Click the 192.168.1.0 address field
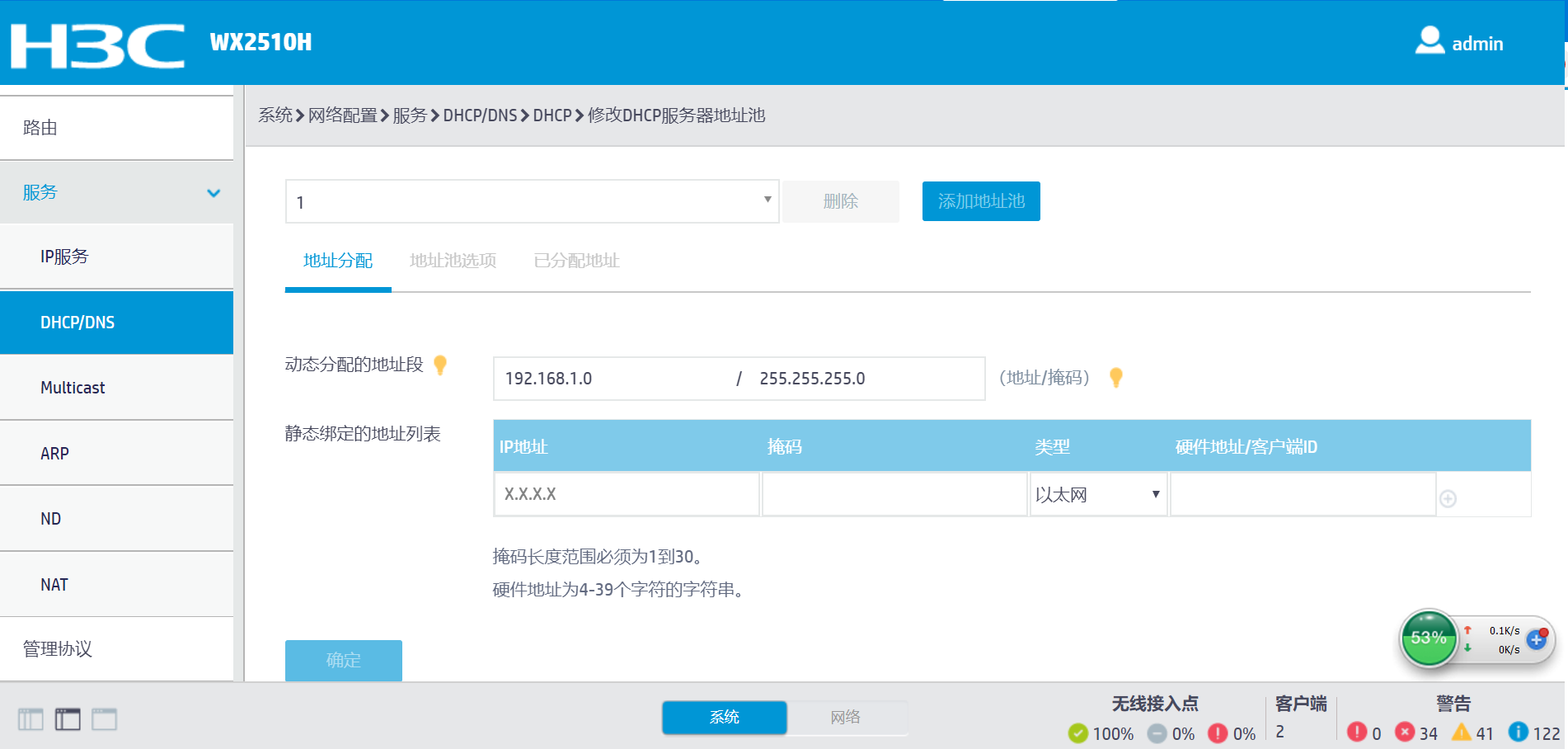Image resolution: width=1568 pixels, height=749 pixels. point(614,379)
